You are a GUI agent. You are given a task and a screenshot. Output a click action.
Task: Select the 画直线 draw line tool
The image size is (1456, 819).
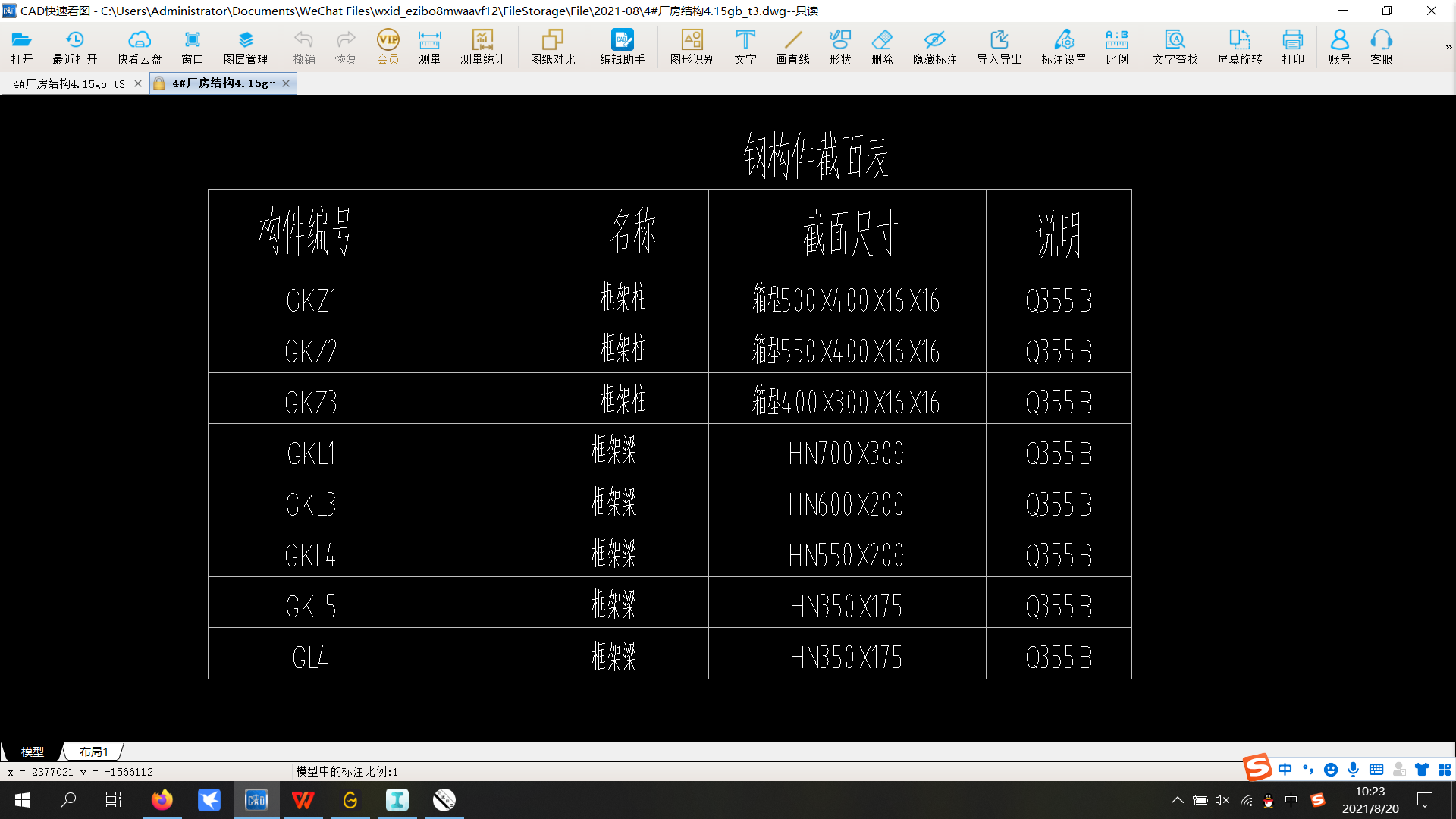(792, 47)
